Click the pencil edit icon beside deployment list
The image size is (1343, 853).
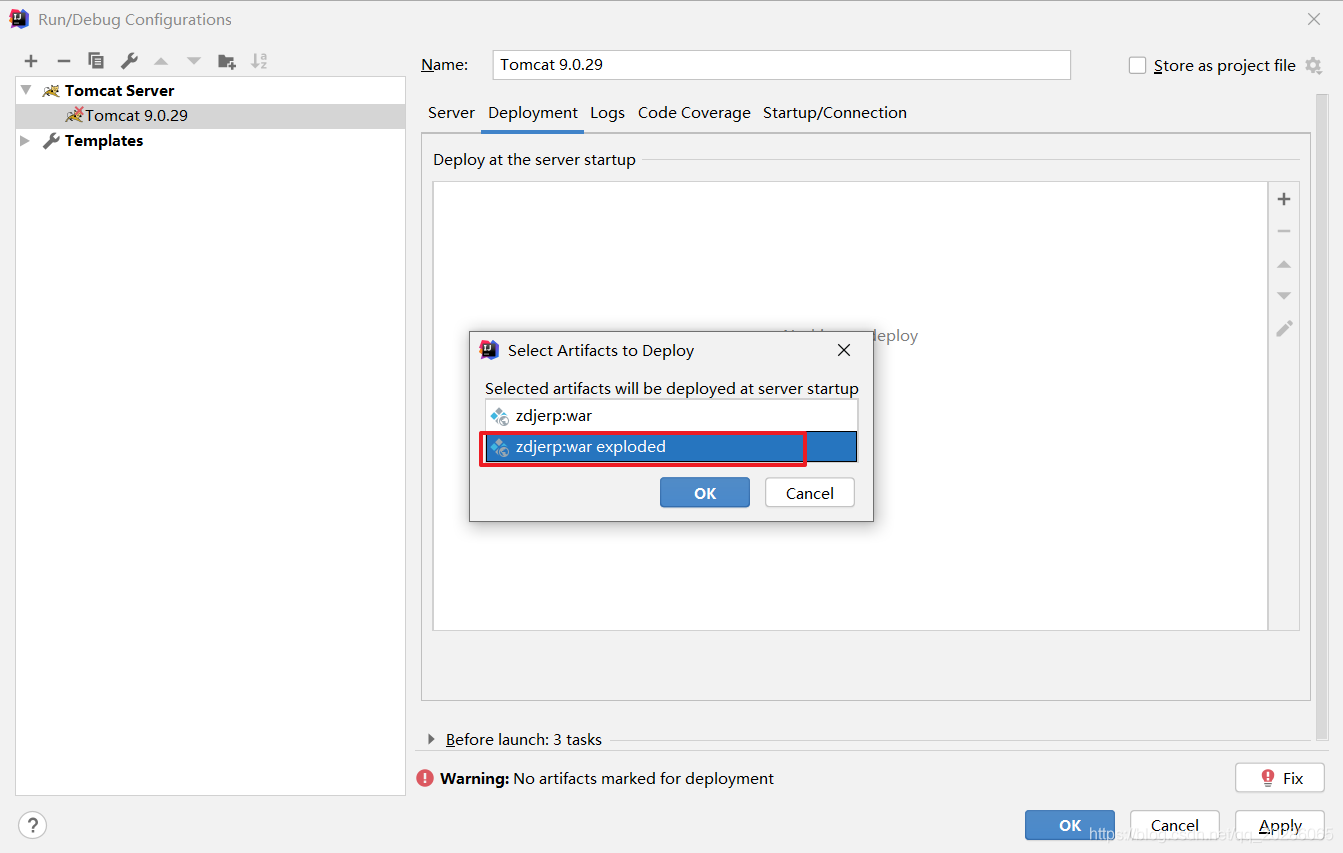tap(1284, 328)
